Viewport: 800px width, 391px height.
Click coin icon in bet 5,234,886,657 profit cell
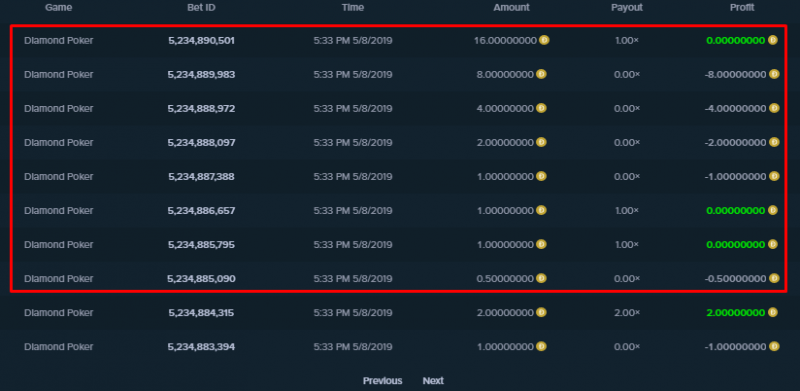coord(773,210)
